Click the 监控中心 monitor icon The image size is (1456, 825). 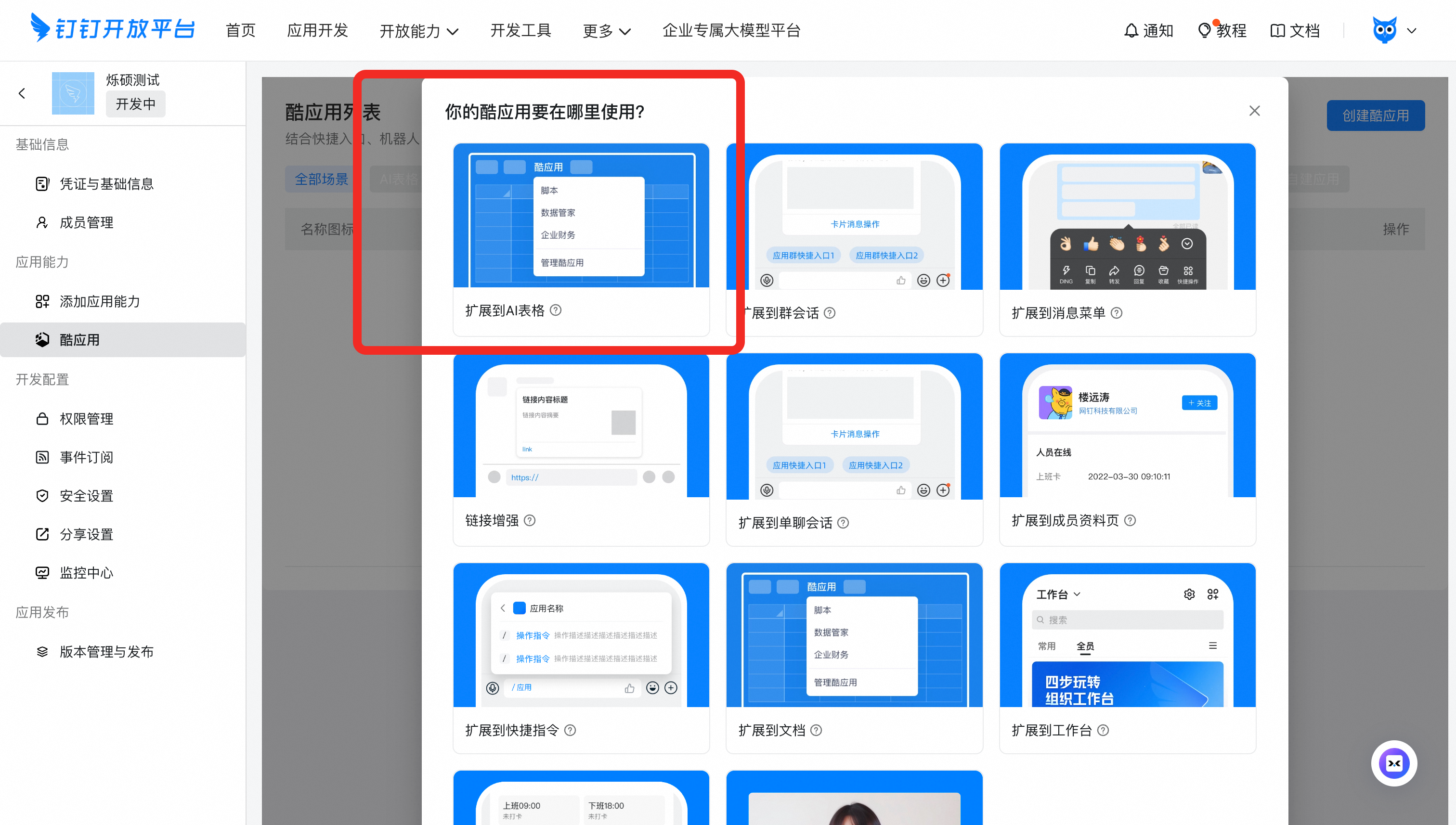coord(42,573)
